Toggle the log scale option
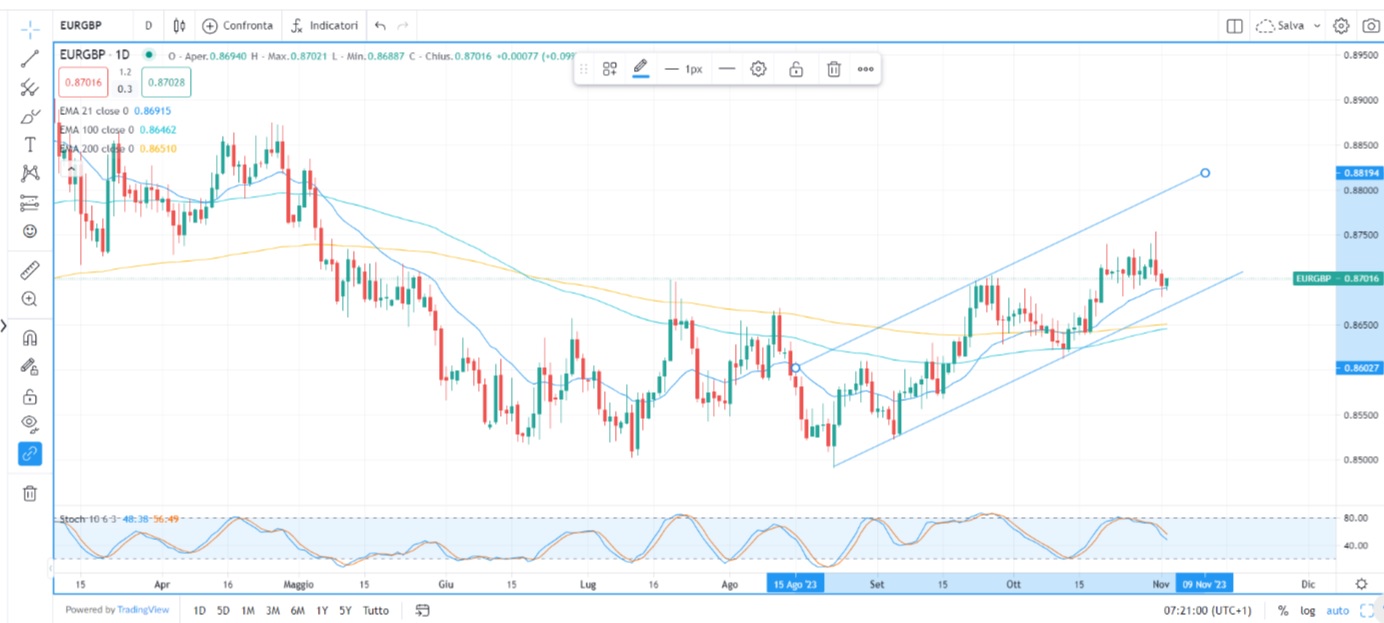This screenshot has height=623, width=1384. tap(1308, 610)
